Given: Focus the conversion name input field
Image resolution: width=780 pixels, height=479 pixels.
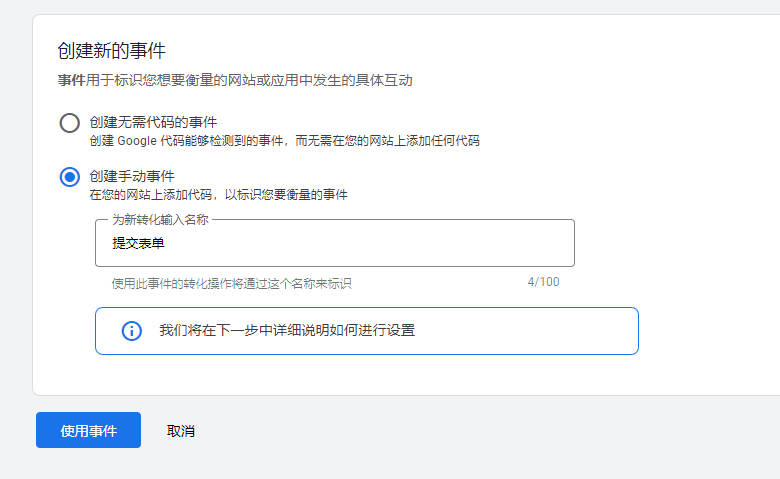Looking at the screenshot, I should click(x=334, y=243).
